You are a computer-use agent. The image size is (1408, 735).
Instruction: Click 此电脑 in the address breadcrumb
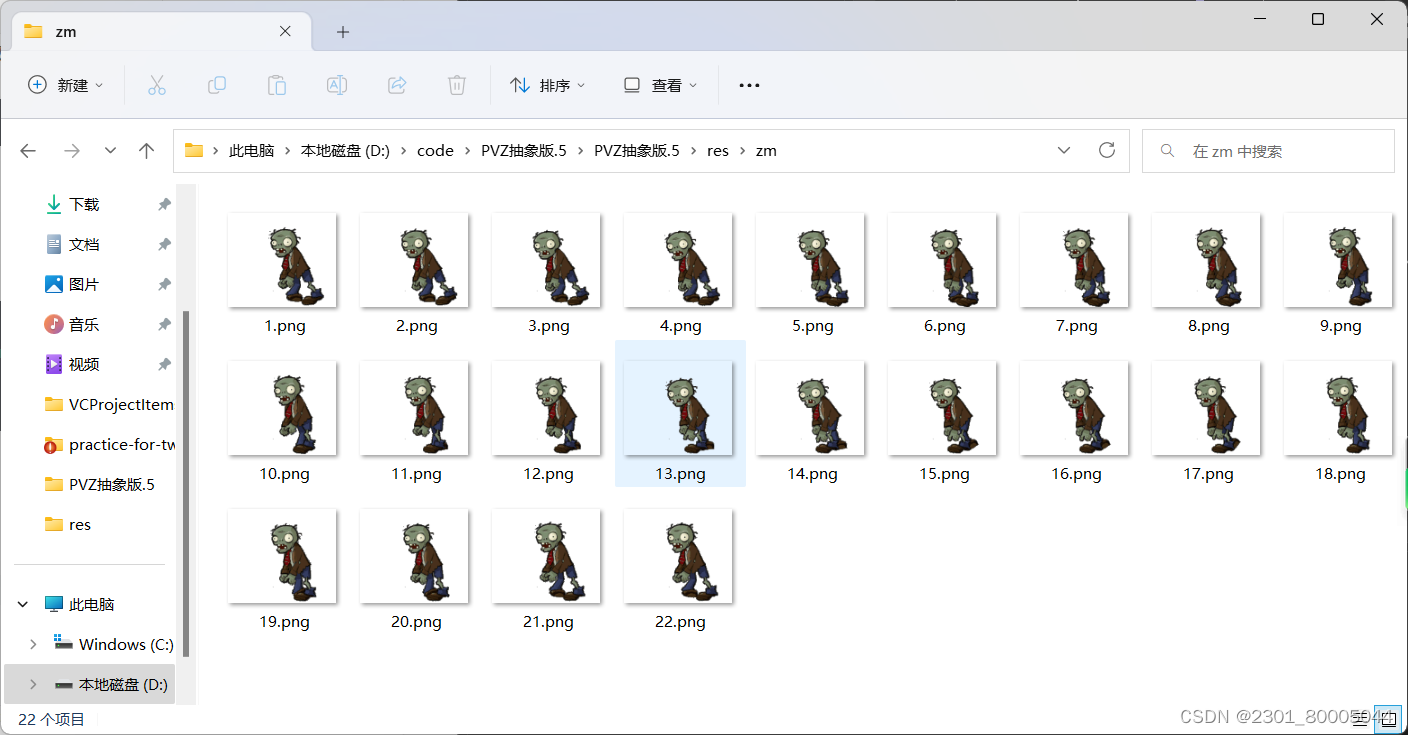tap(252, 151)
